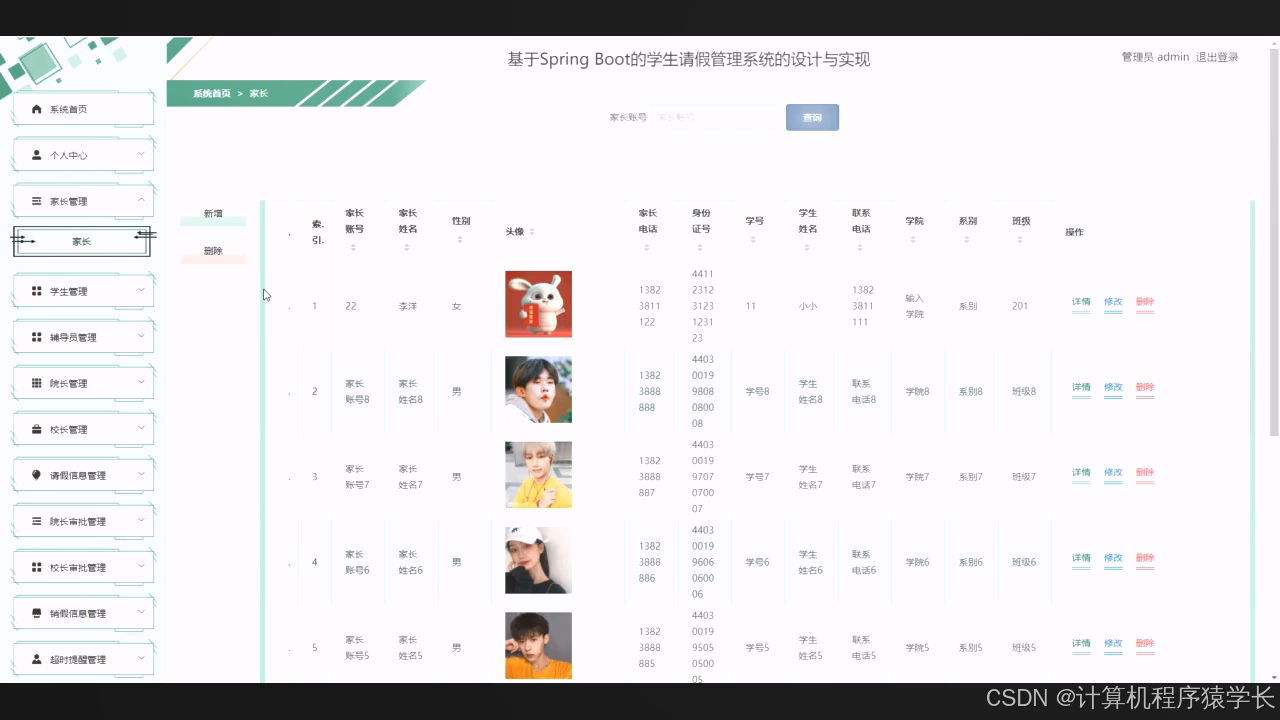Select the person icon next to 个人中心

click(x=34, y=155)
